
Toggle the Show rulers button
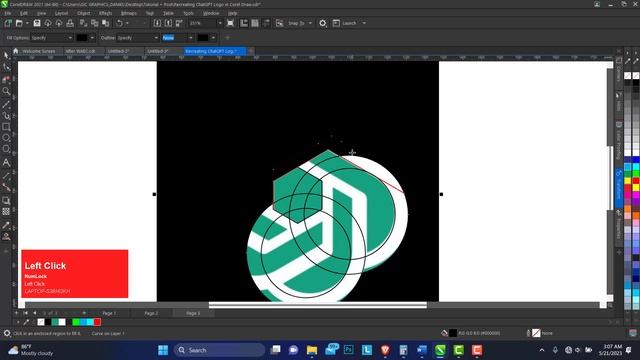244,23
